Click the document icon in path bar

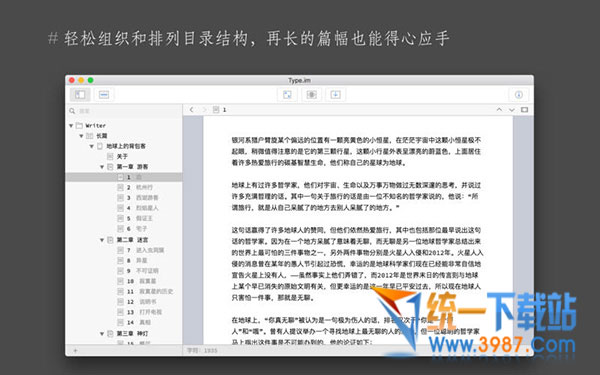216,110
